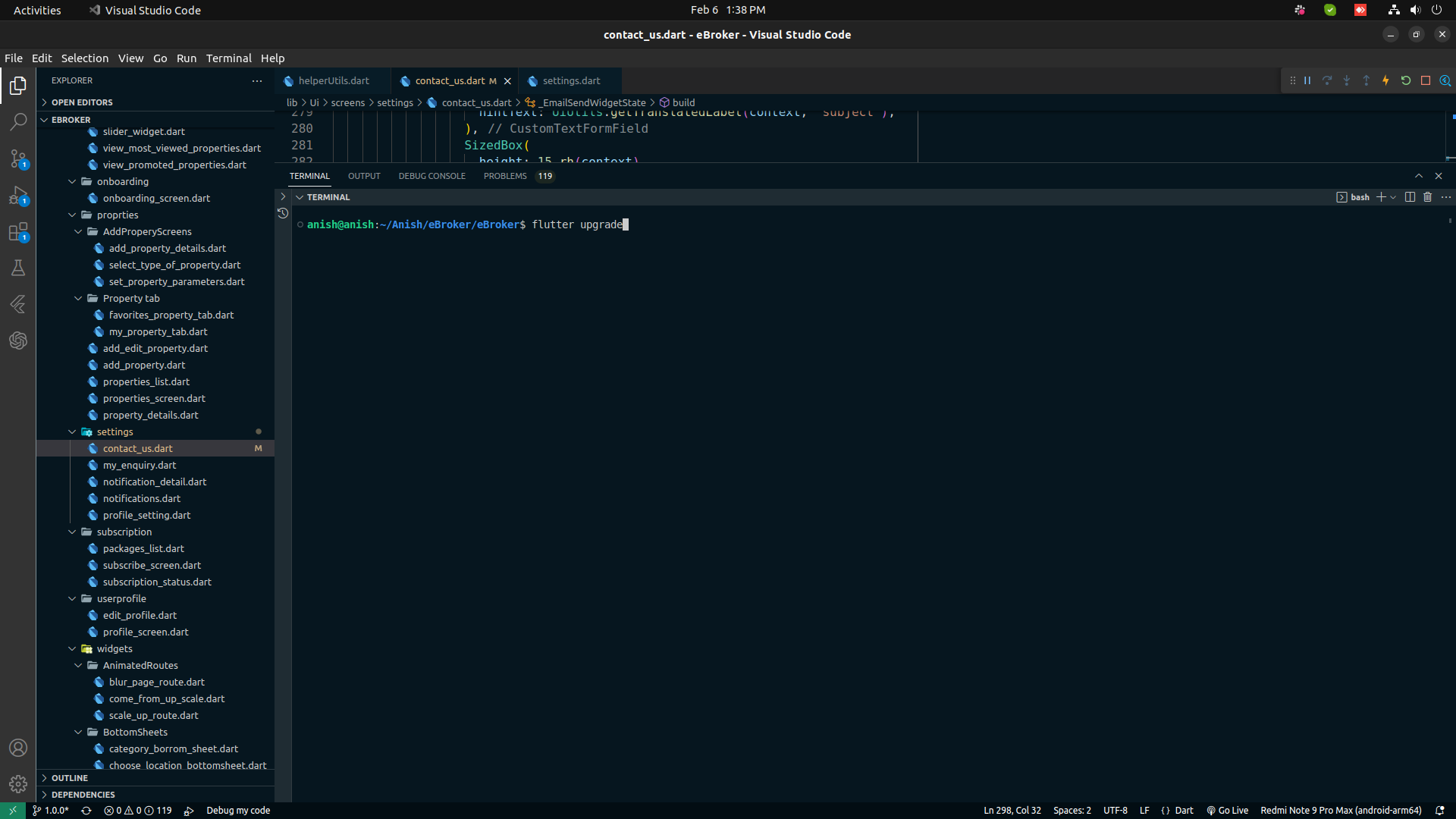Click the green Restart debug icon
Screen dimensions: 1456x819
point(1406,80)
